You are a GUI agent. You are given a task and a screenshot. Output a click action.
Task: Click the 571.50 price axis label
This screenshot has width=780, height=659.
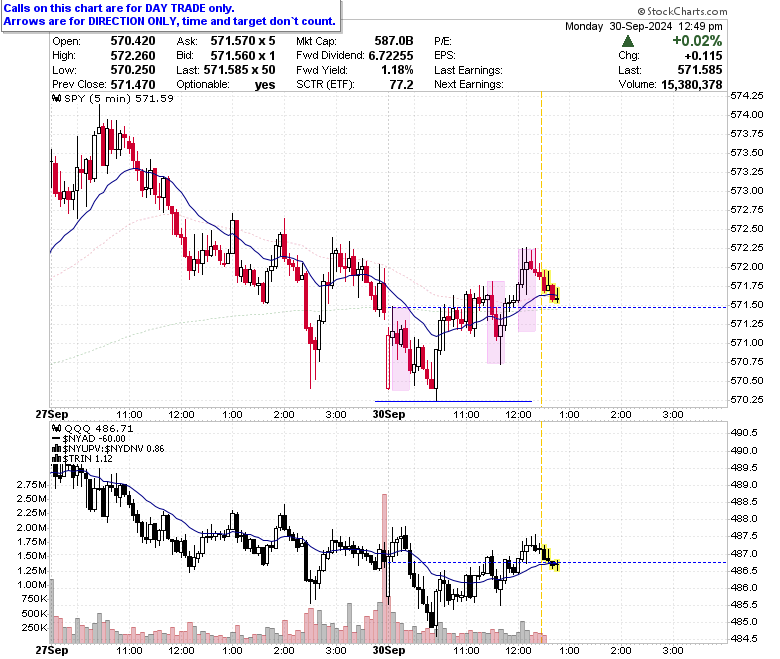tap(747, 305)
